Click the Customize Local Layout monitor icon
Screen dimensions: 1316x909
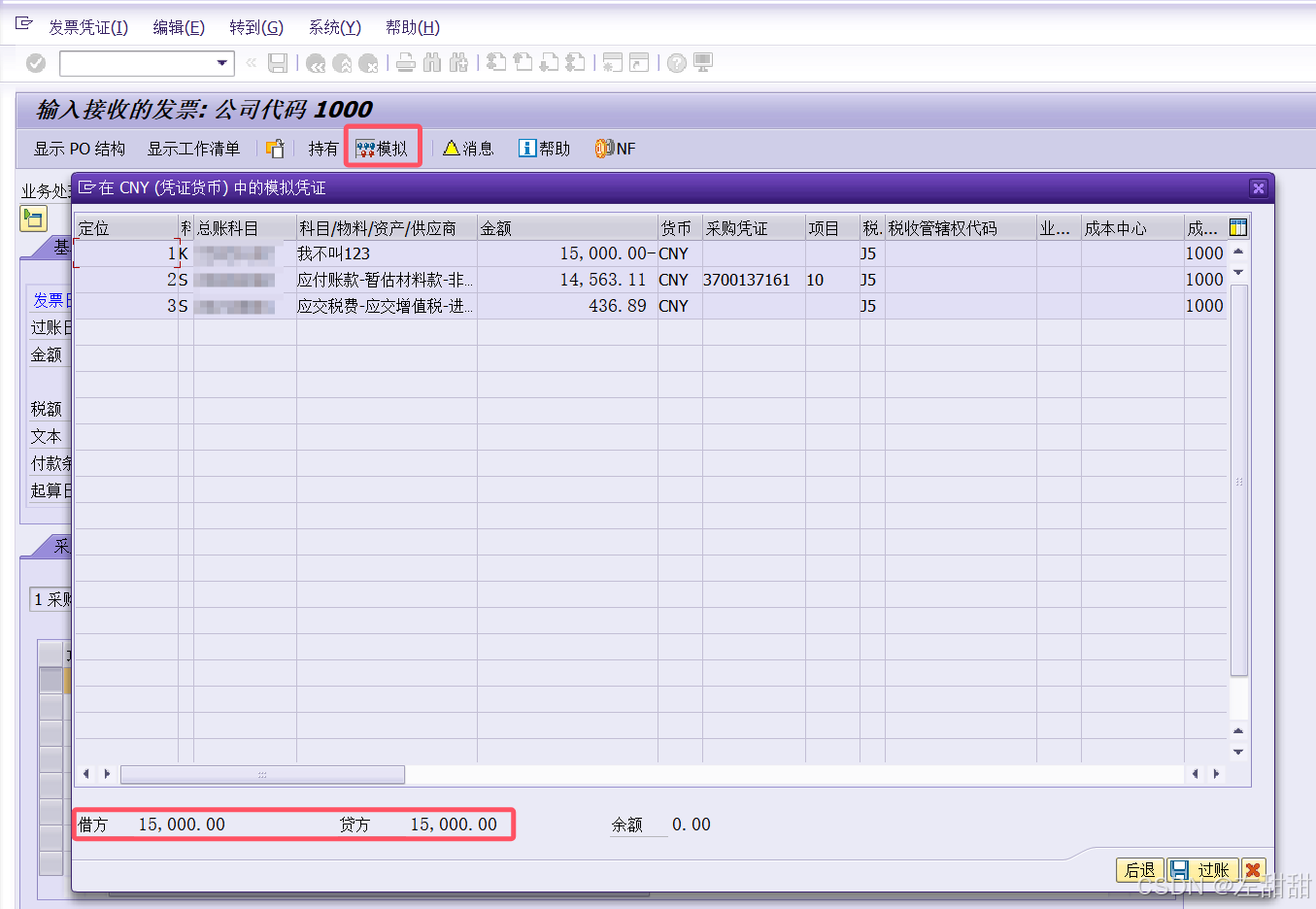(703, 63)
